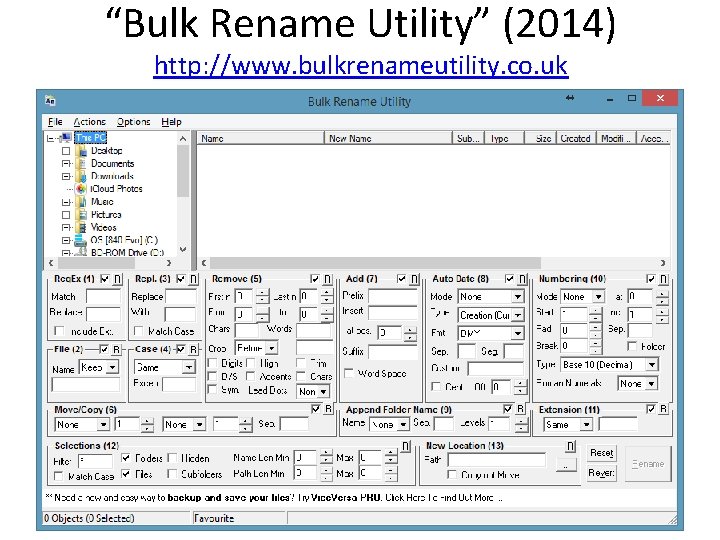The height and width of the screenshot is (540, 720).
Task: Click the Append Folder Name reset R icon
Action: tap(521, 409)
